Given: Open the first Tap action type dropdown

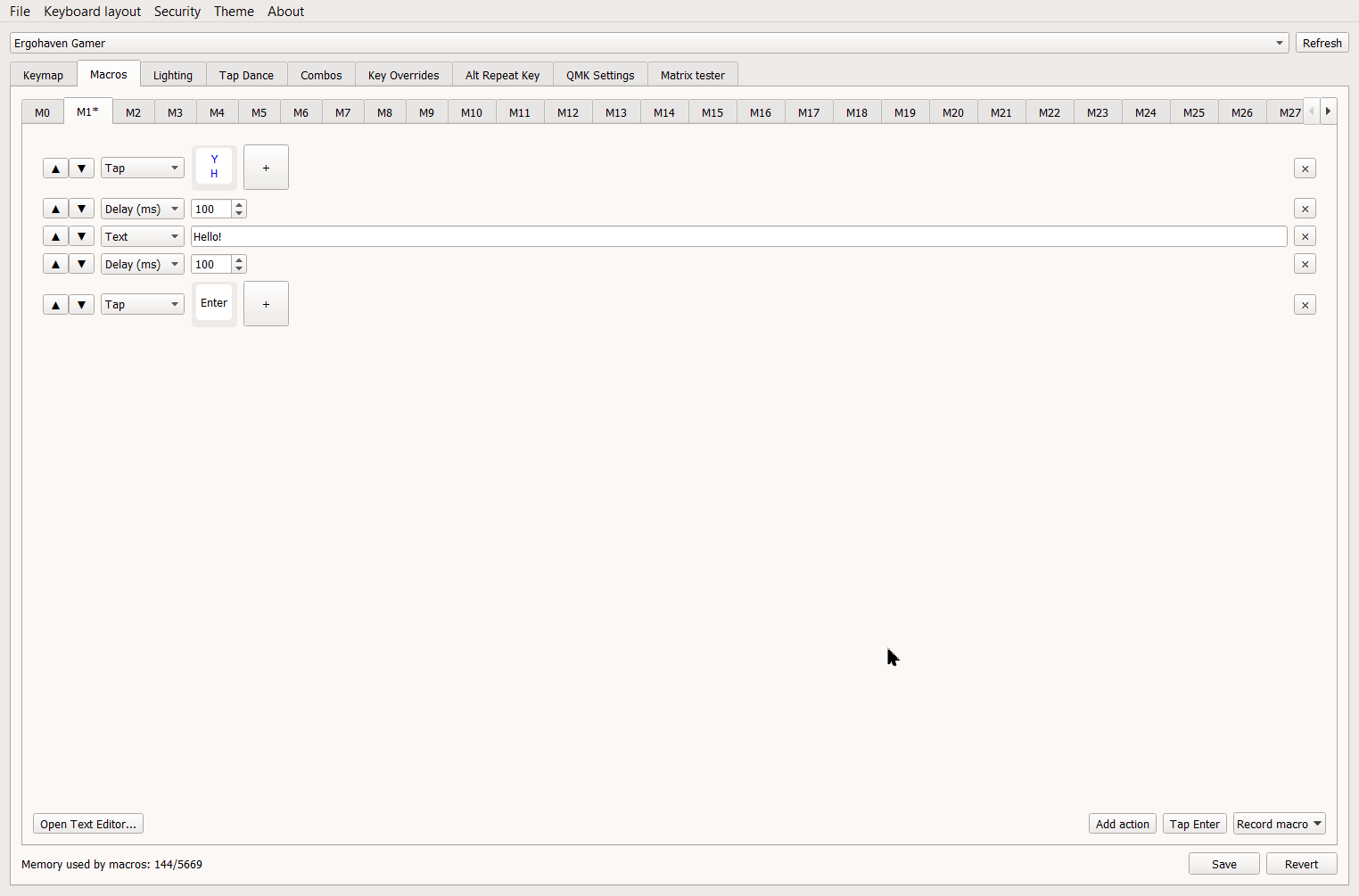Looking at the screenshot, I should [142, 169].
